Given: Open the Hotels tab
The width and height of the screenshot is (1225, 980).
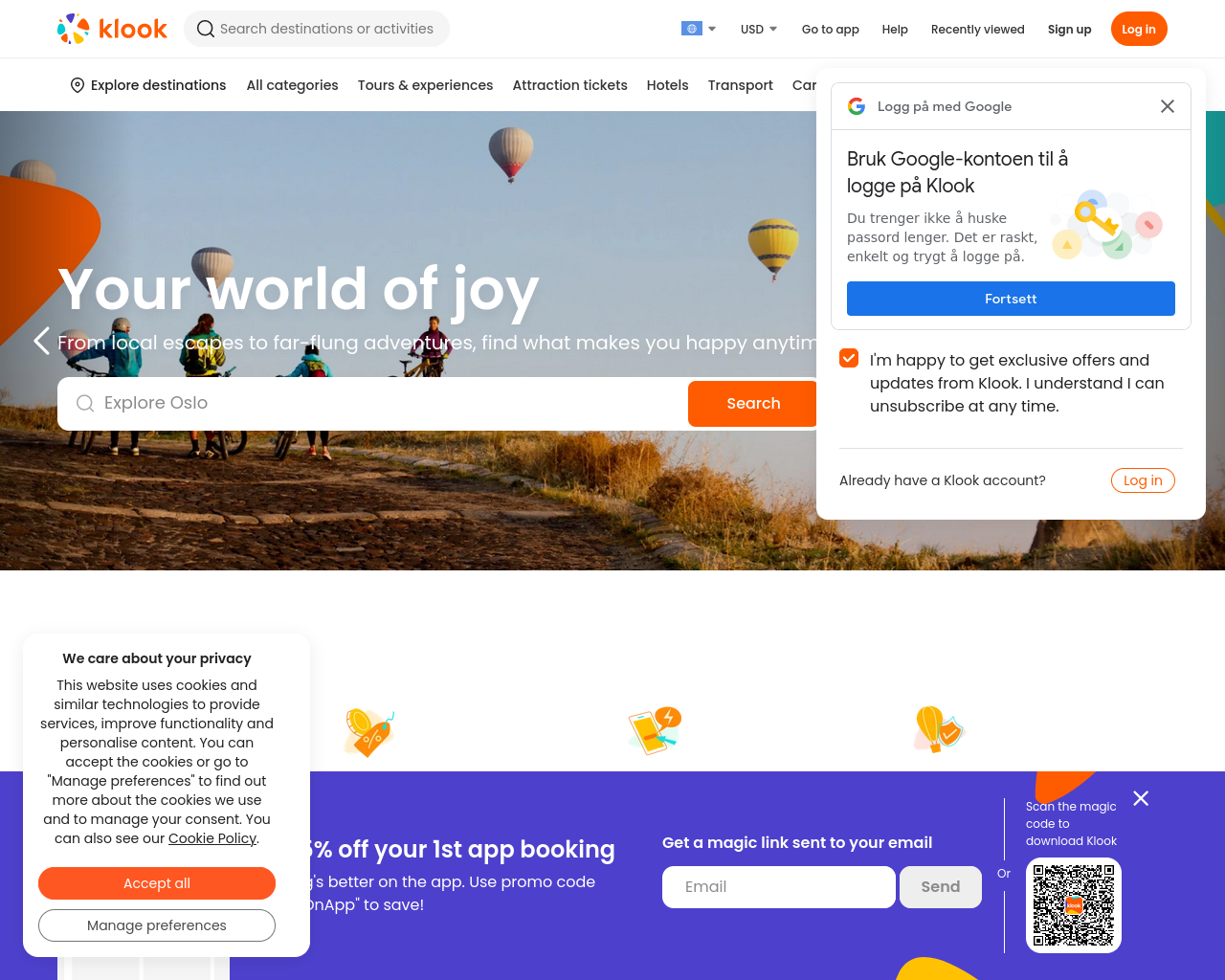Looking at the screenshot, I should [x=667, y=85].
